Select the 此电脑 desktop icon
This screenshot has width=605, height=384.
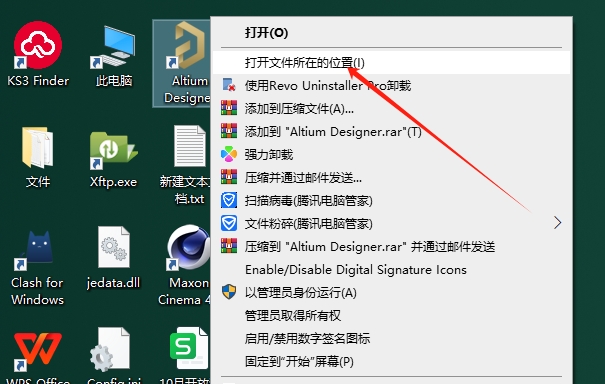(x=114, y=56)
